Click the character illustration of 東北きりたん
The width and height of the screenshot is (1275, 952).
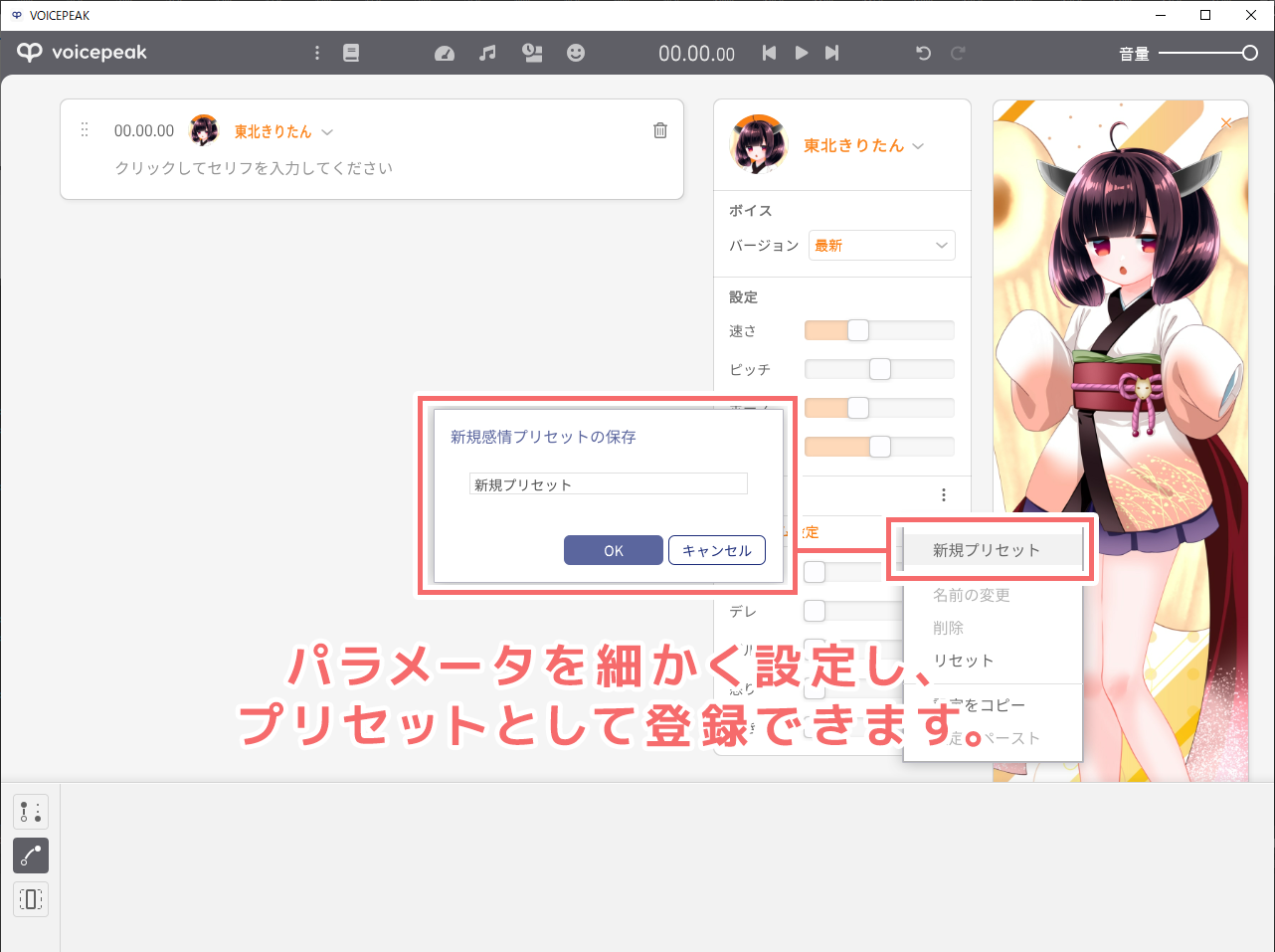1121,441
